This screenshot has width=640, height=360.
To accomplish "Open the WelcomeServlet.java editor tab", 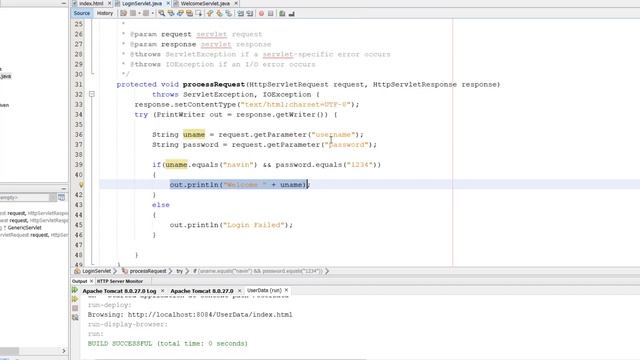I will click(x=205, y=3).
